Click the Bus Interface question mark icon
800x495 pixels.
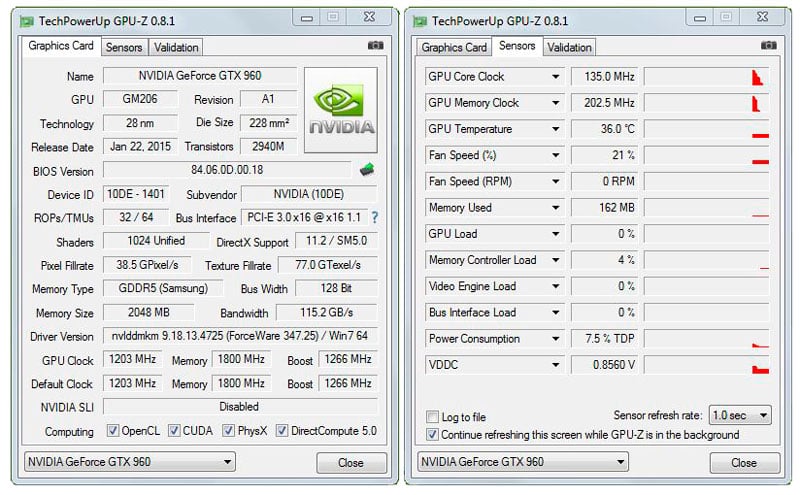click(x=375, y=217)
